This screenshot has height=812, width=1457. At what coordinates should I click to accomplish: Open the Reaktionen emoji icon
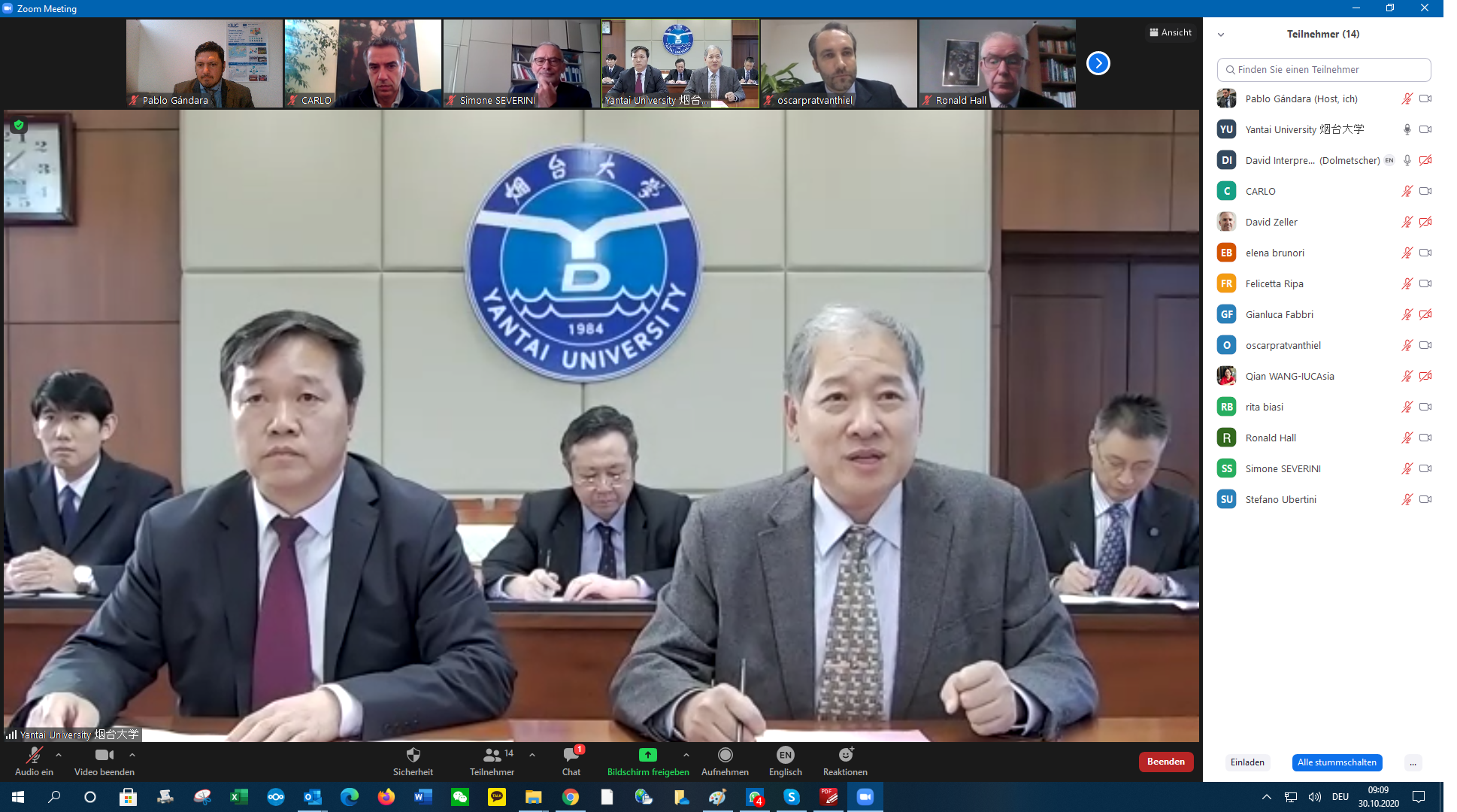pos(845,755)
